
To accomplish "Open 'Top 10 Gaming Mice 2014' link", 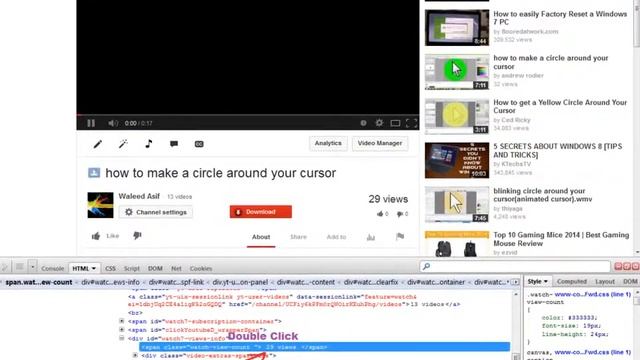I will tap(561, 239).
